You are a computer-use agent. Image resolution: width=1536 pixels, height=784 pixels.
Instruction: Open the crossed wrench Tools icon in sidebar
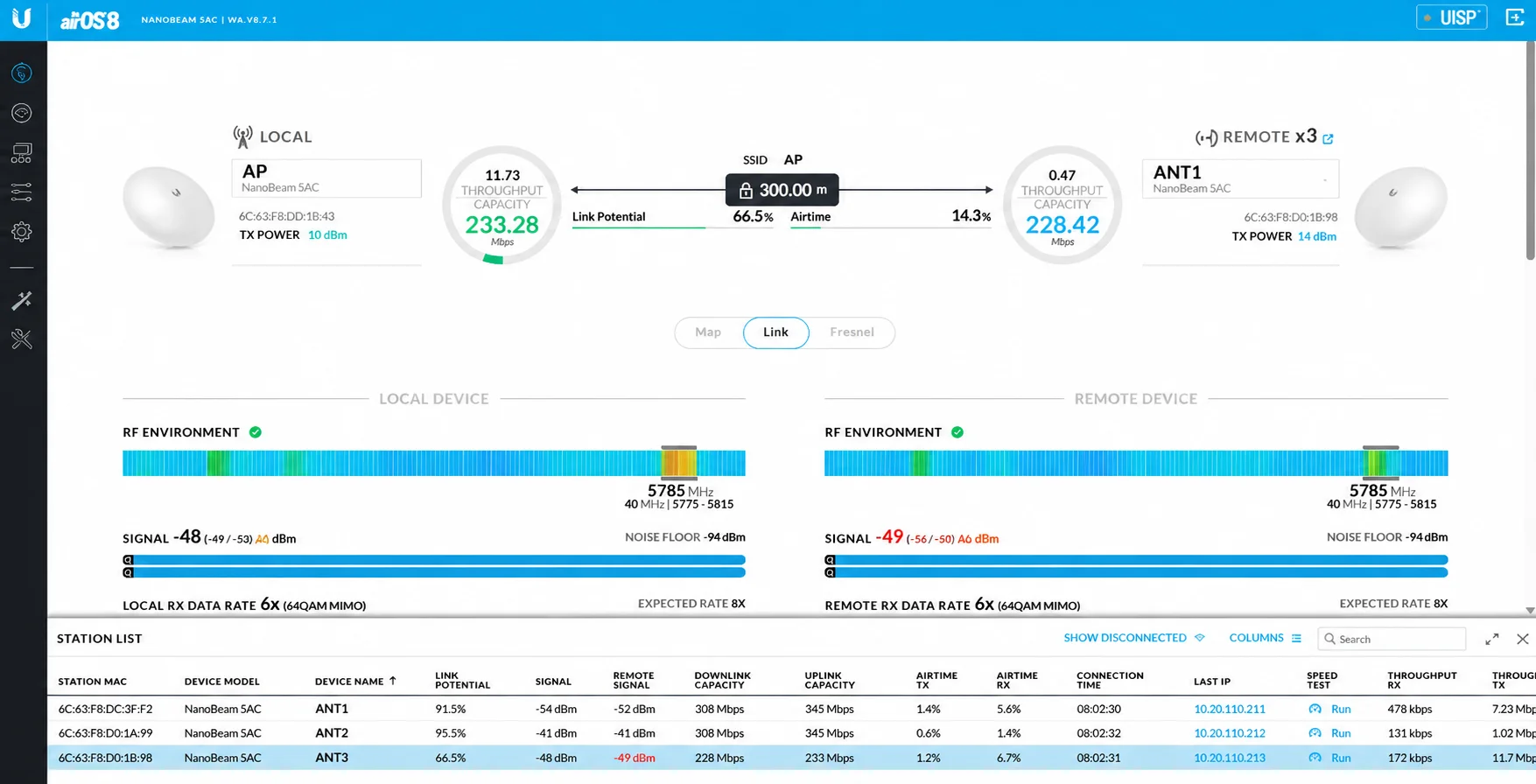point(22,339)
